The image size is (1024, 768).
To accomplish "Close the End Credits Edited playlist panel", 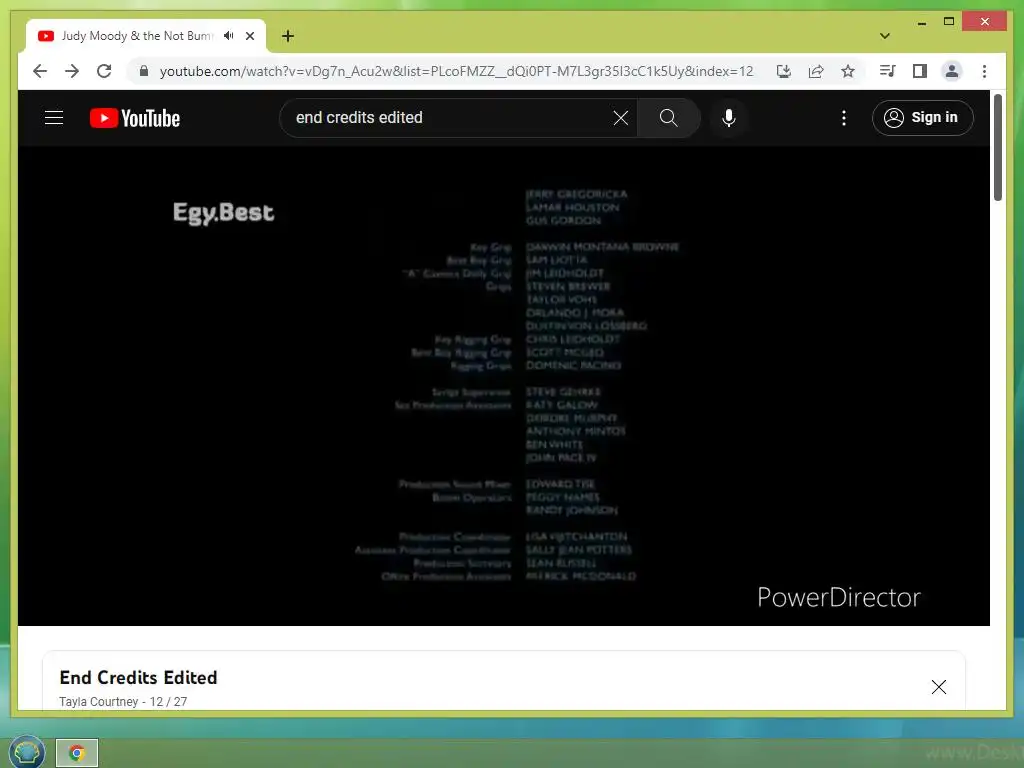I will pyautogui.click(x=938, y=686).
